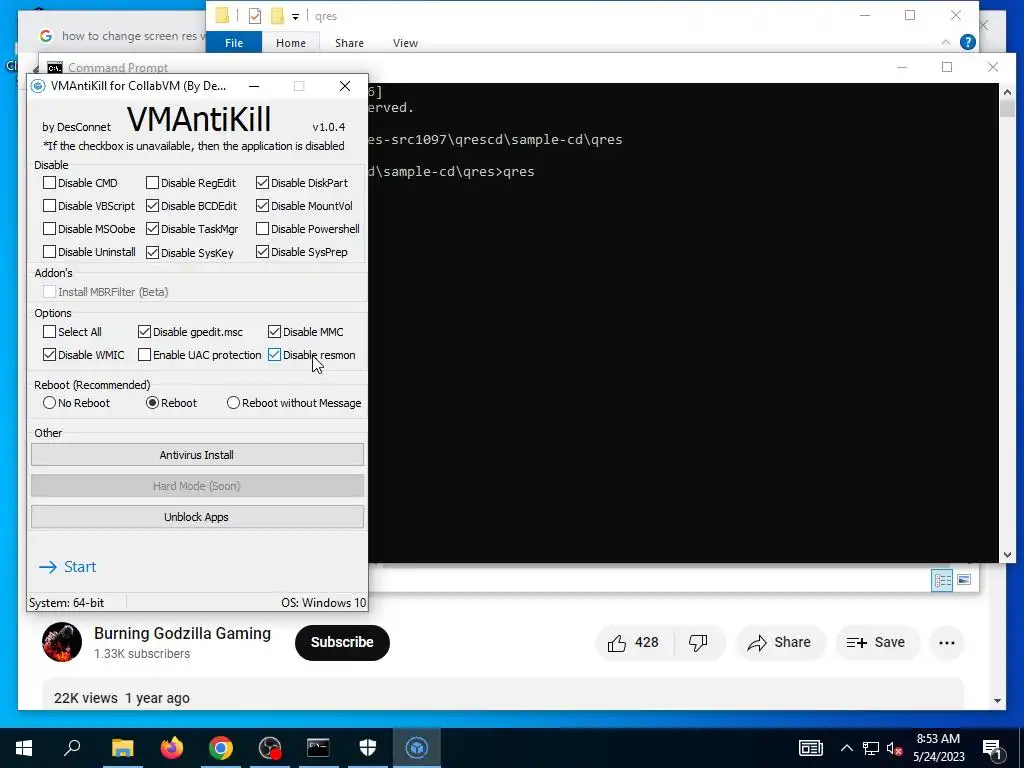Click the like thumbs-up icon

pyautogui.click(x=616, y=643)
